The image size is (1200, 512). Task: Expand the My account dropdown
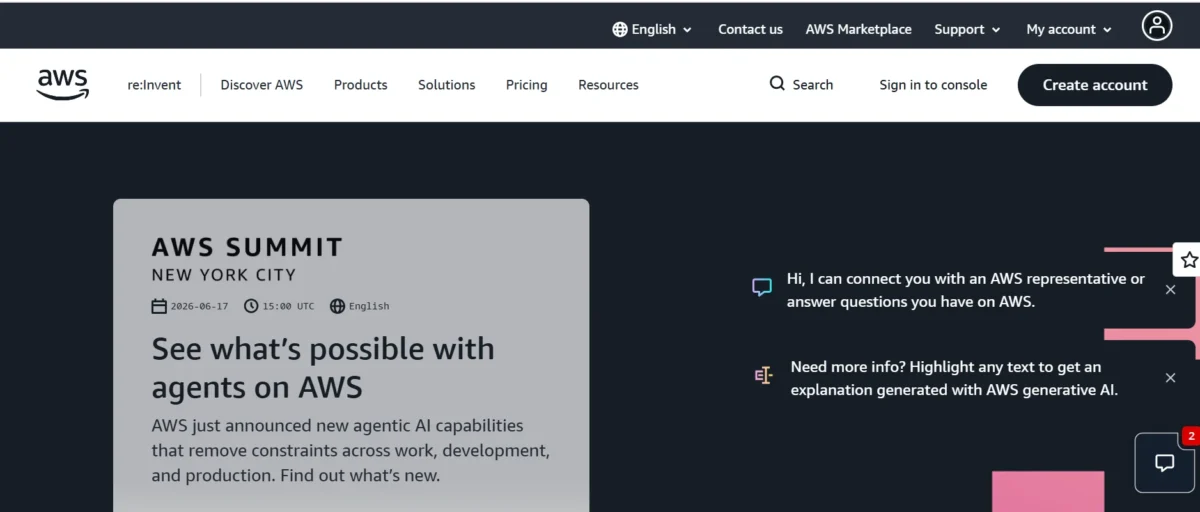(x=1069, y=29)
